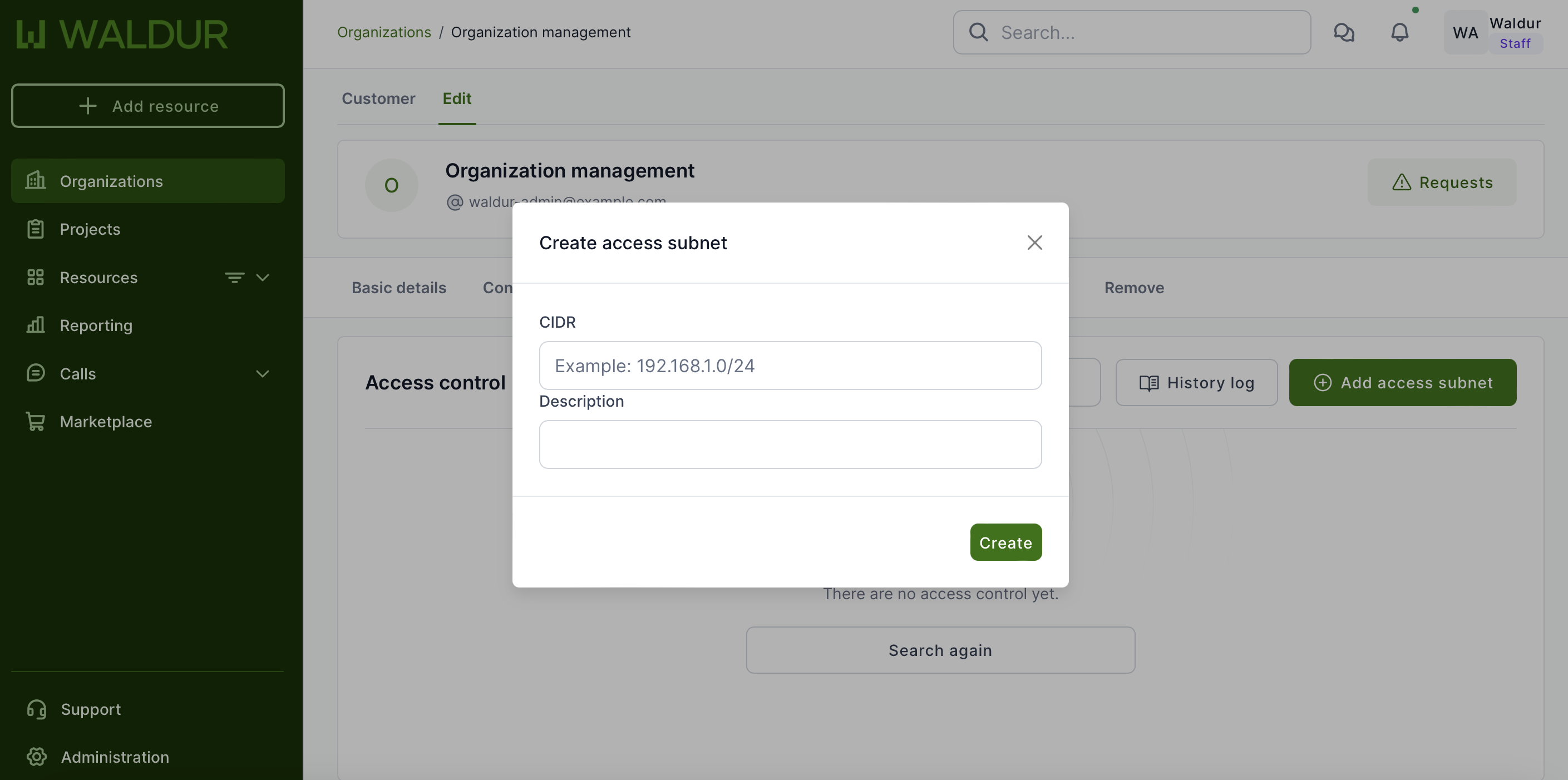Viewport: 1568px width, 780px height.
Task: Click the Marketplace cart icon
Action: [x=35, y=421]
